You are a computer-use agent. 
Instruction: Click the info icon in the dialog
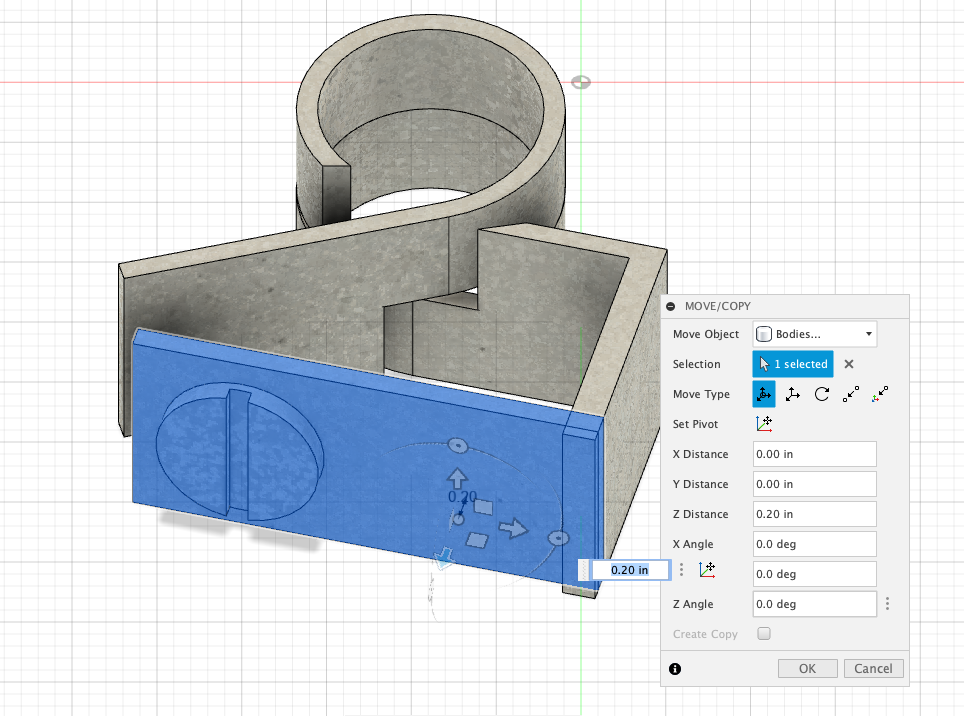675,669
